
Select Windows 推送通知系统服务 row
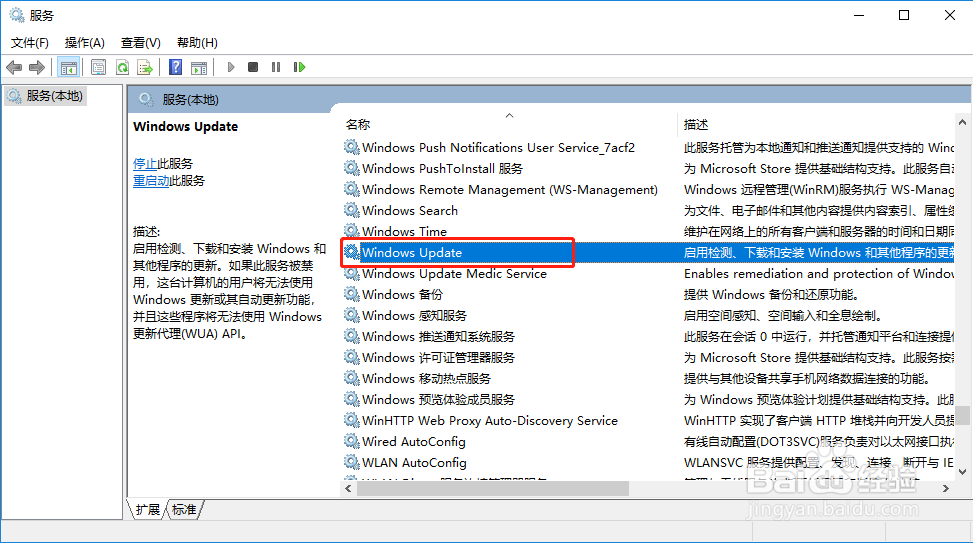click(438, 337)
